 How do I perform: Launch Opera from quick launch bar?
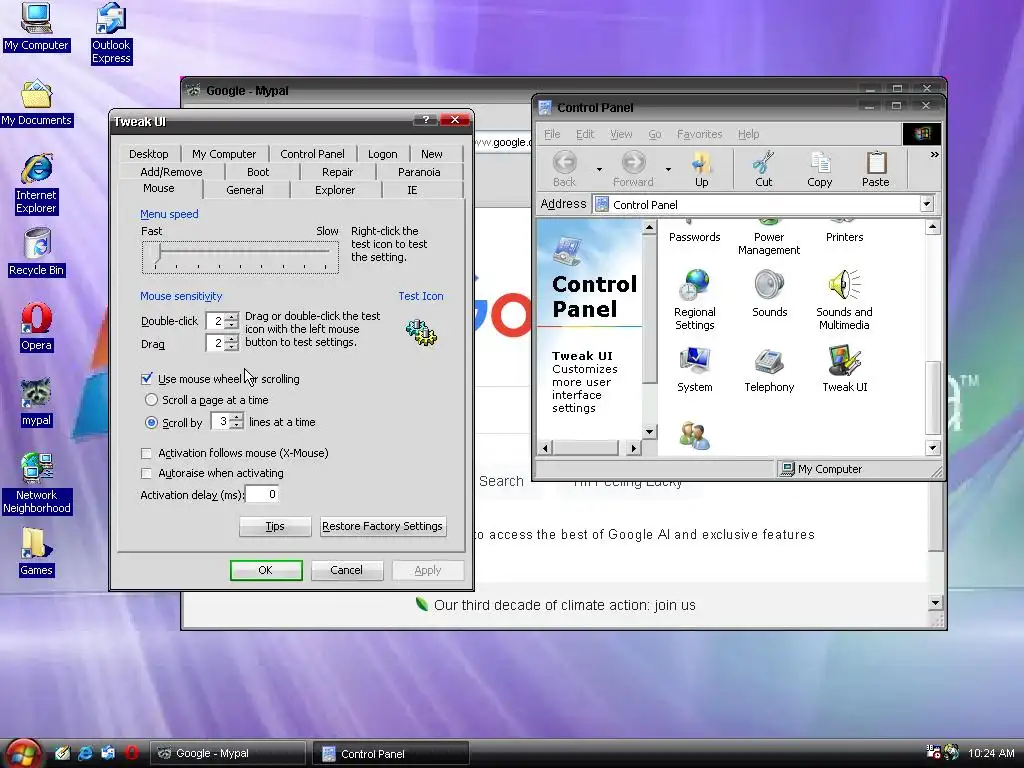pyautogui.click(x=131, y=753)
